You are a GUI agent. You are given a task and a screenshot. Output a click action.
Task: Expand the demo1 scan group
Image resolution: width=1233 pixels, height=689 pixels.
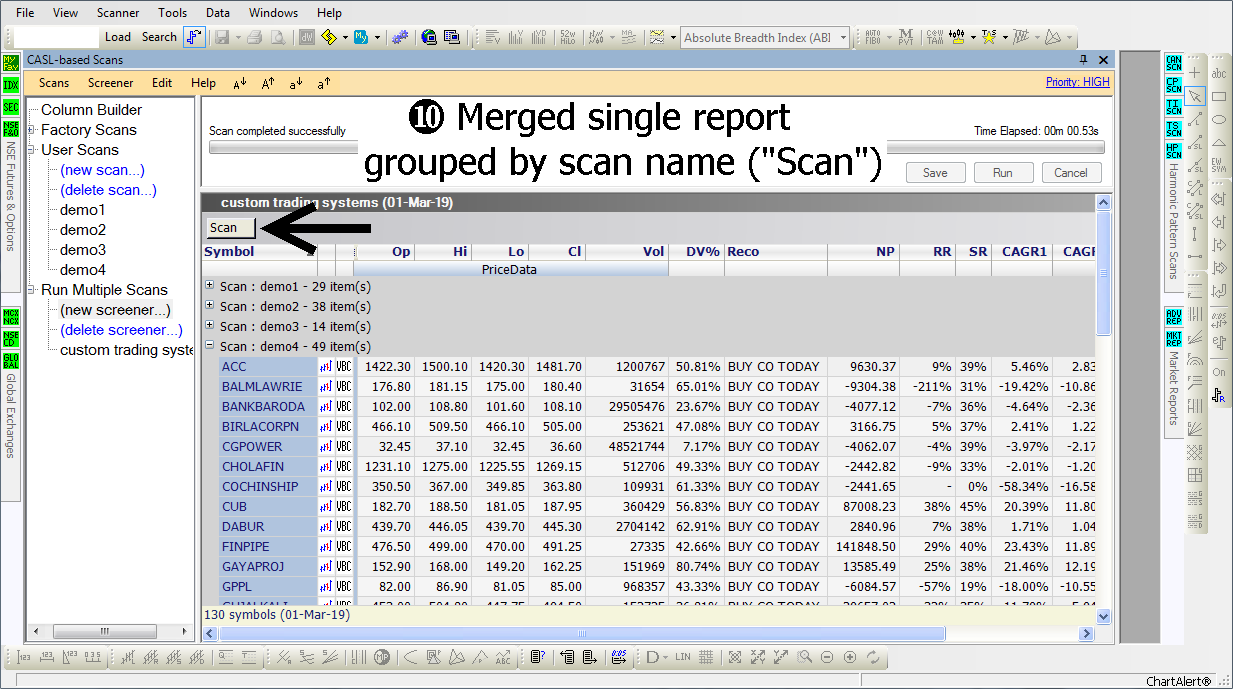[x=209, y=286]
